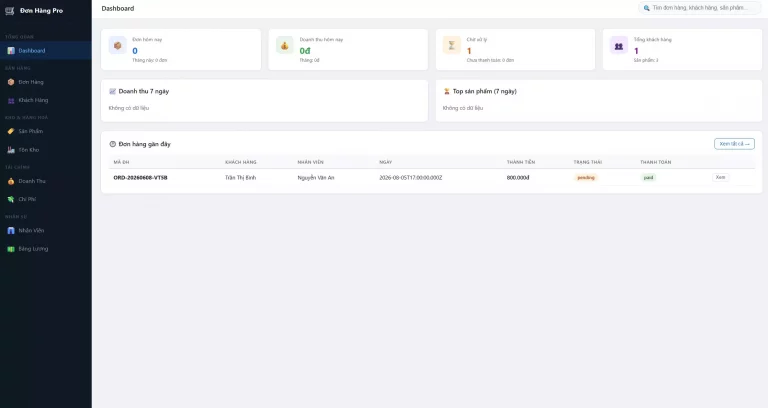
Task: Click the KHÁCH HÀNG column header
Action: 240,162
